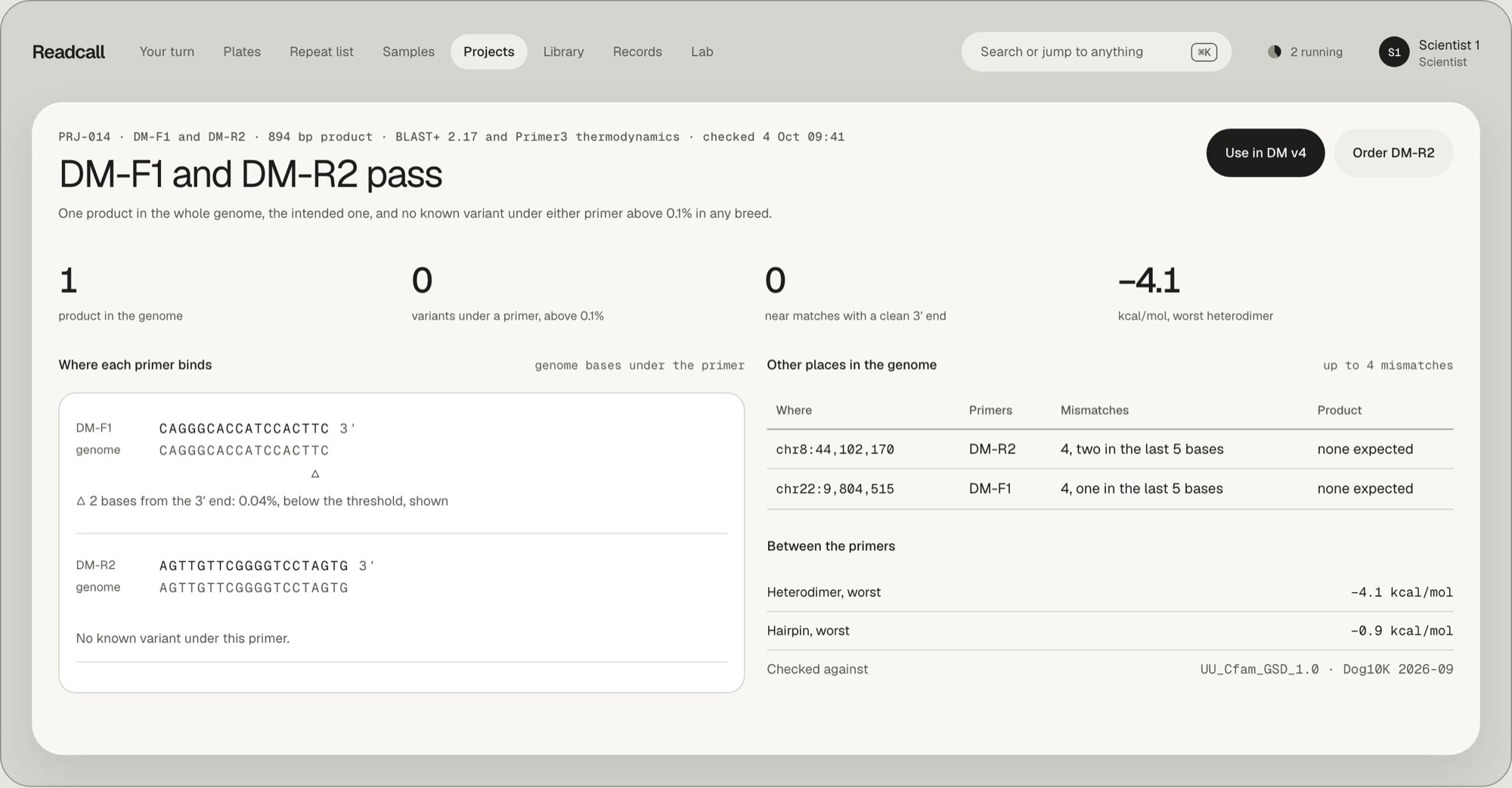Screen dimensions: 1512x788
Task: Open the Samples tab
Action: click(x=408, y=51)
